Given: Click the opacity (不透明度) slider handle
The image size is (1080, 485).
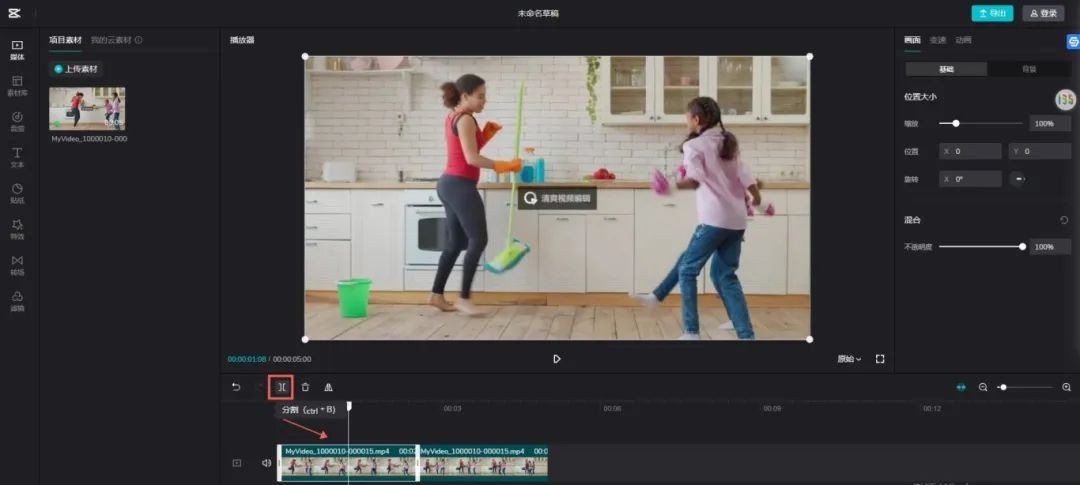Looking at the screenshot, I should point(1022,246).
